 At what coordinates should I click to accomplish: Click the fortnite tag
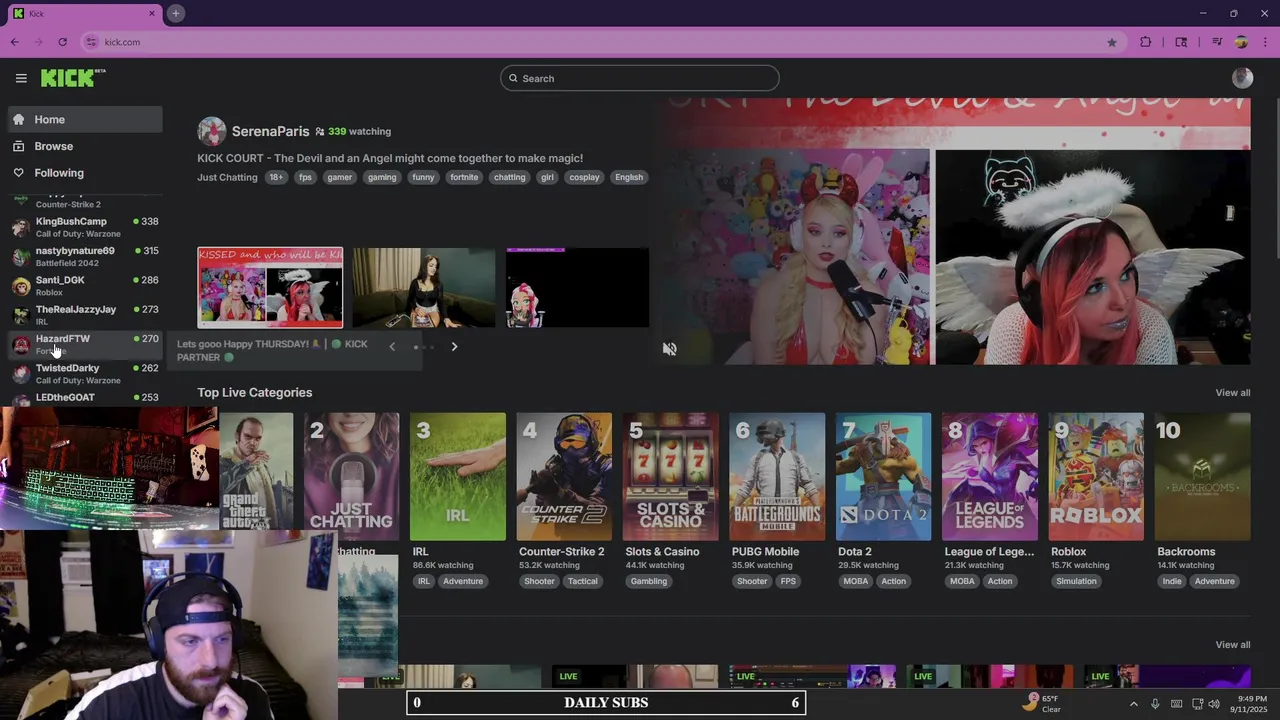(464, 177)
